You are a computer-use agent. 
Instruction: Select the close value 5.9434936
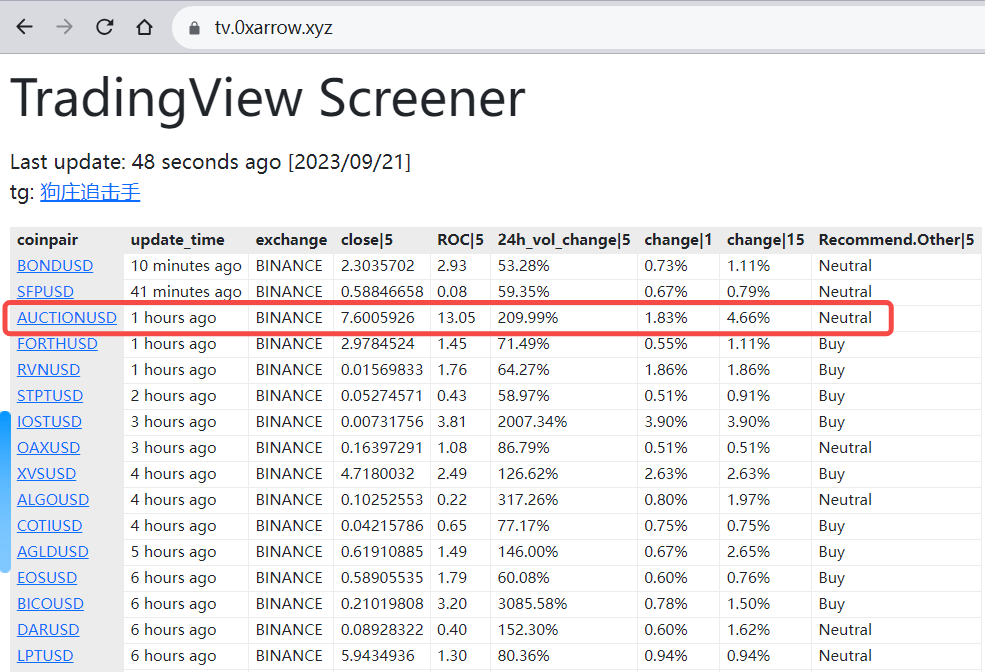coord(378,656)
